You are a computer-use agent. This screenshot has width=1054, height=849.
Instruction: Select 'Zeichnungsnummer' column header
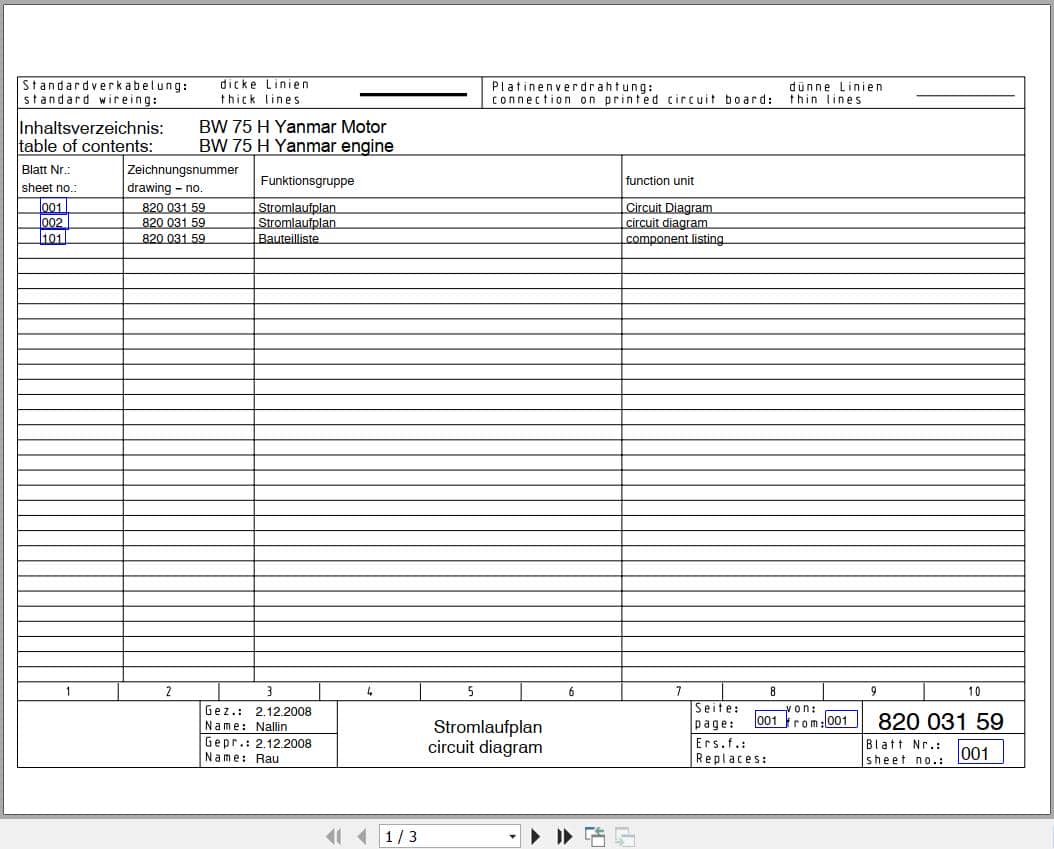click(x=183, y=170)
